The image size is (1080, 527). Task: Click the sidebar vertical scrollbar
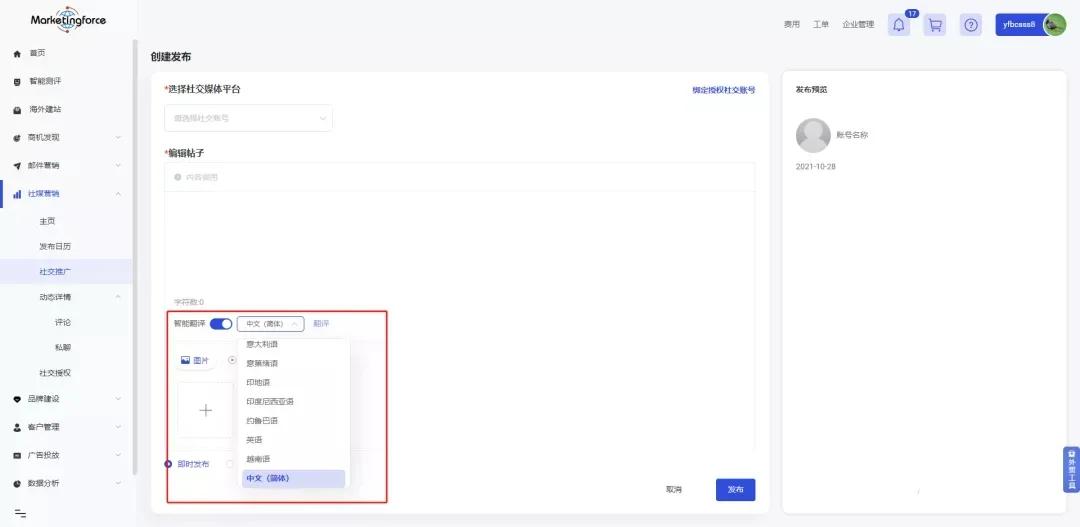tap(135, 256)
